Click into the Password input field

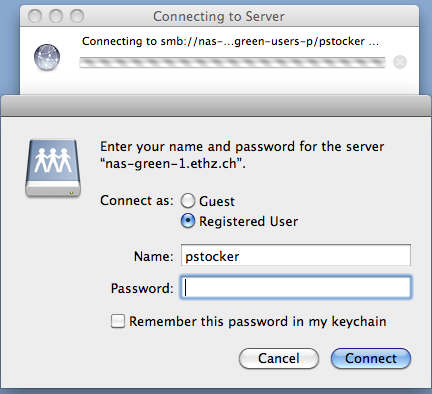tap(296, 287)
